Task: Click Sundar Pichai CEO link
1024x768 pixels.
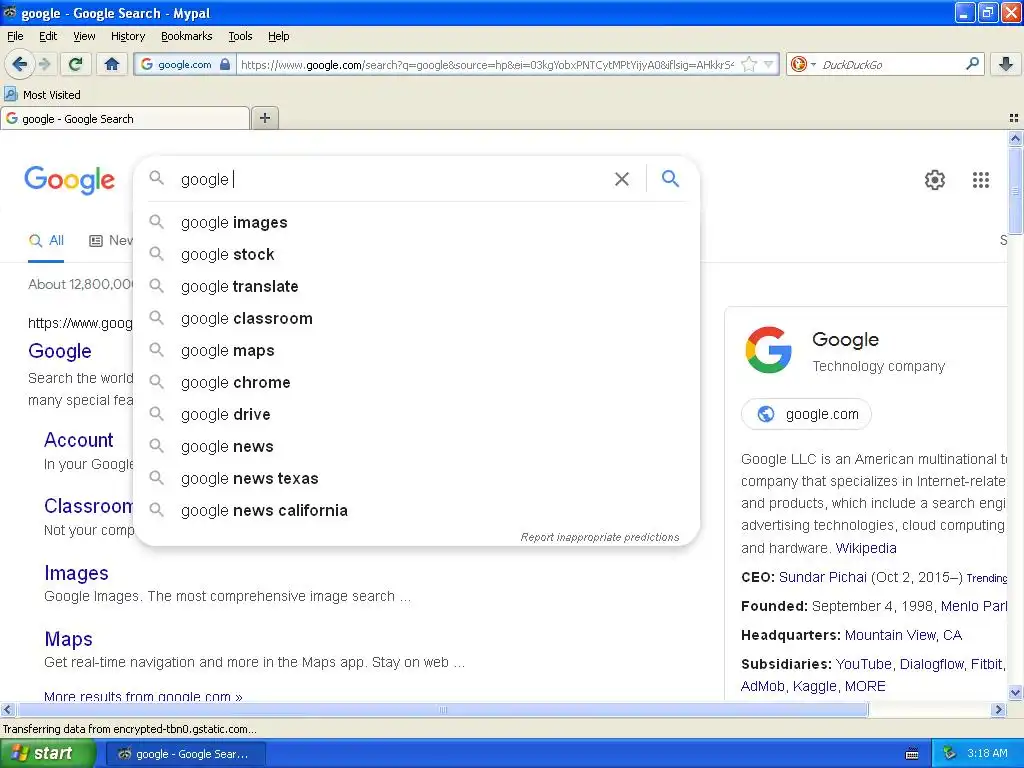Action: (823, 577)
